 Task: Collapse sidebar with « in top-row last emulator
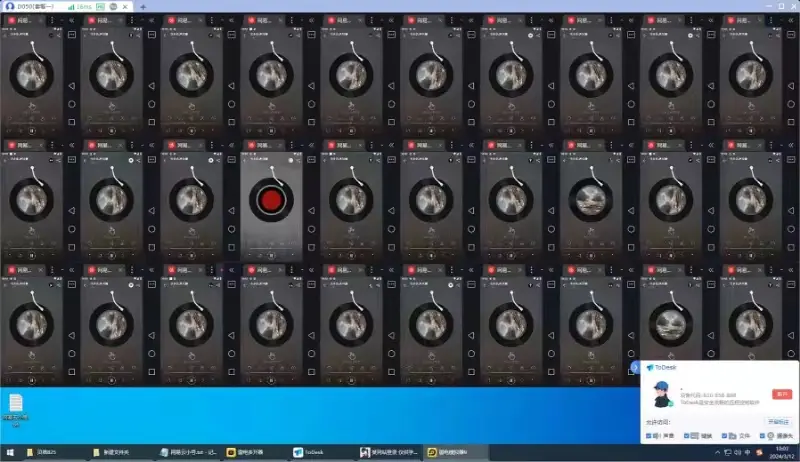click(791, 20)
